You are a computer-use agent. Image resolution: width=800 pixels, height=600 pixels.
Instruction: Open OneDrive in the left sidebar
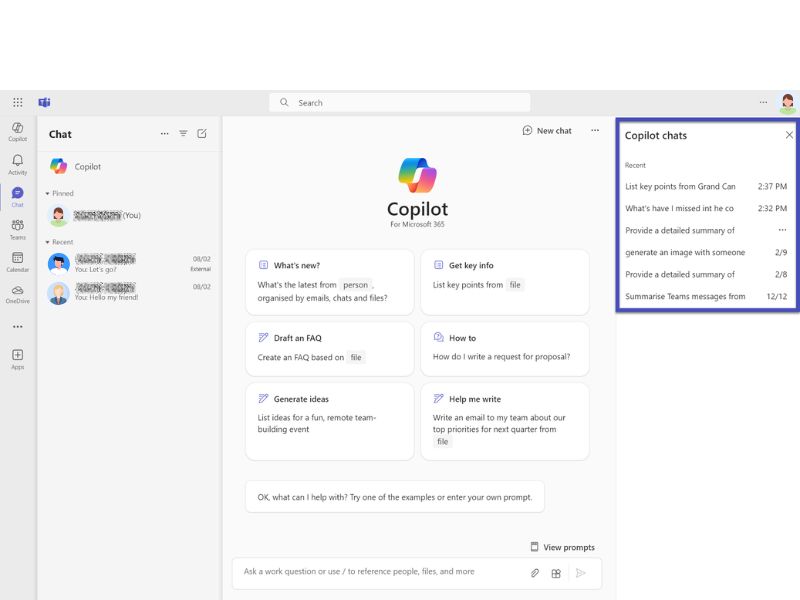click(x=17, y=293)
